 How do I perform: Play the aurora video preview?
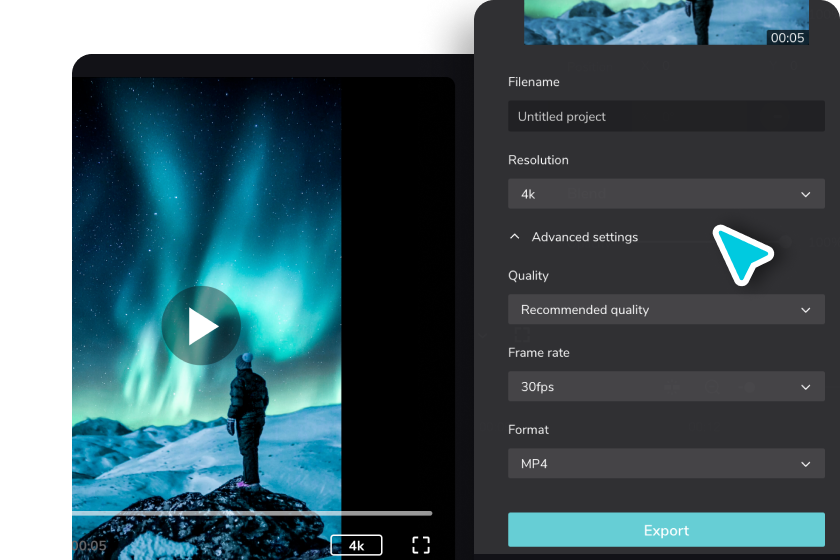(x=201, y=326)
